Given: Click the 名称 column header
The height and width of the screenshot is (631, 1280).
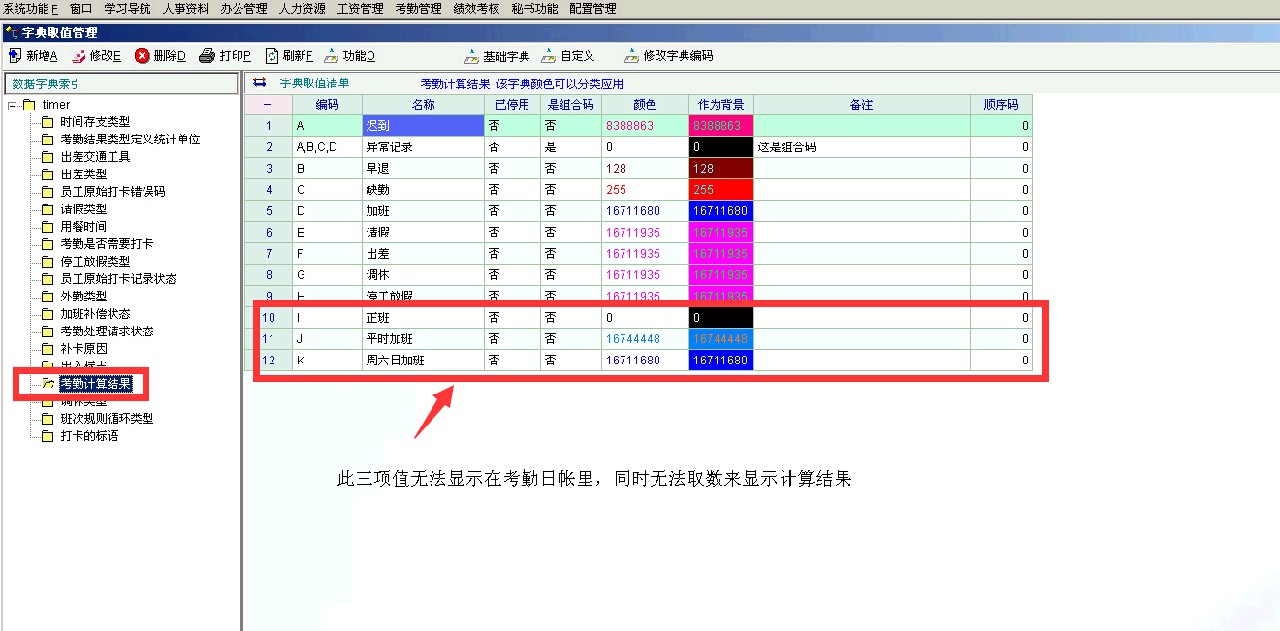Looking at the screenshot, I should click(x=423, y=104).
